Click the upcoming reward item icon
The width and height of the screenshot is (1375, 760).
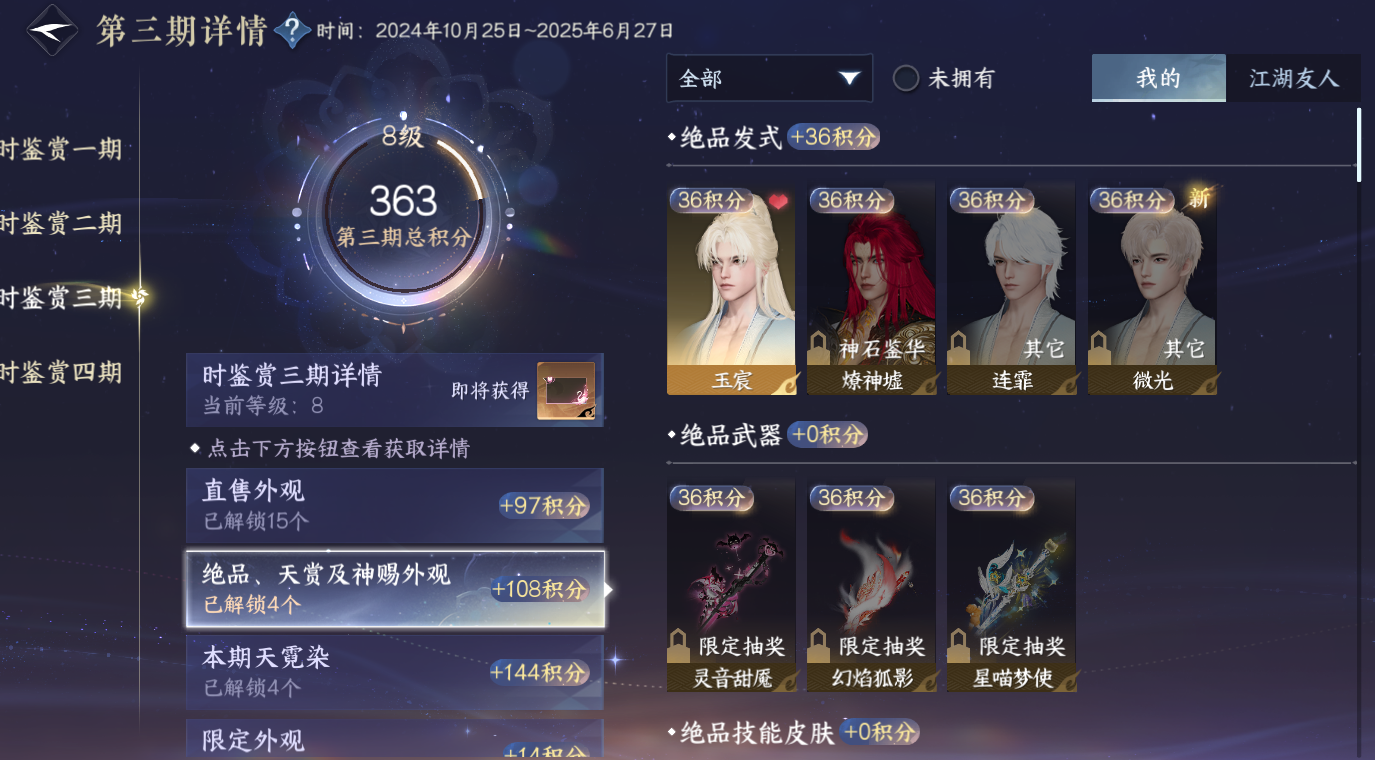566,390
